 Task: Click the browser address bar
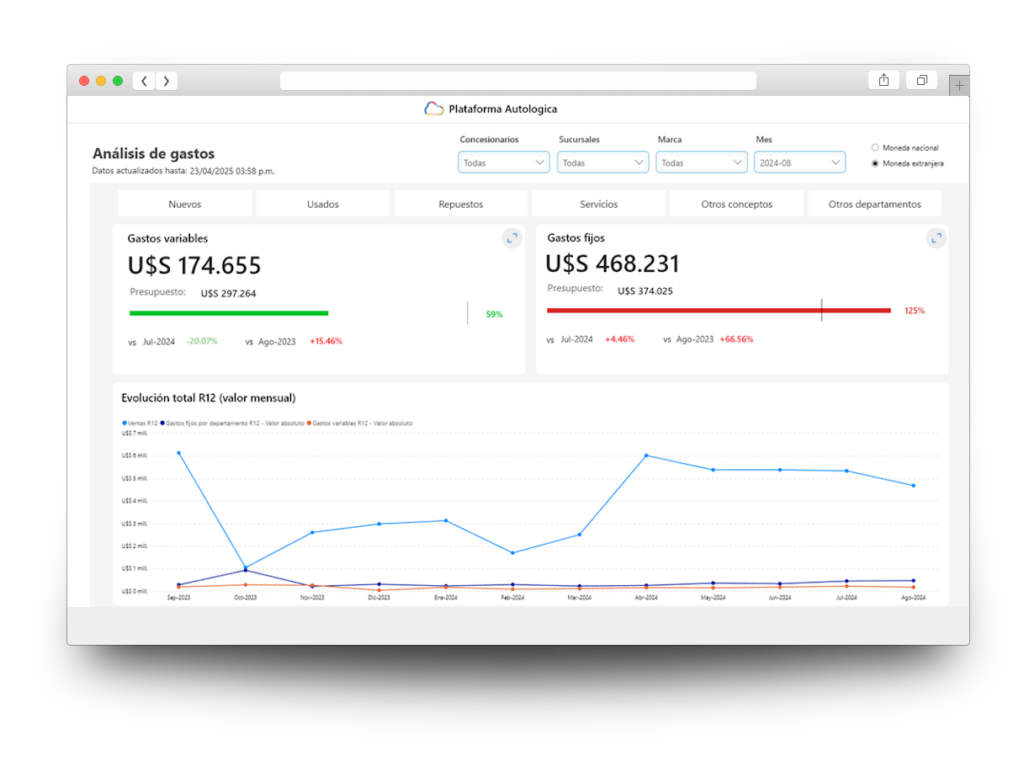point(518,80)
